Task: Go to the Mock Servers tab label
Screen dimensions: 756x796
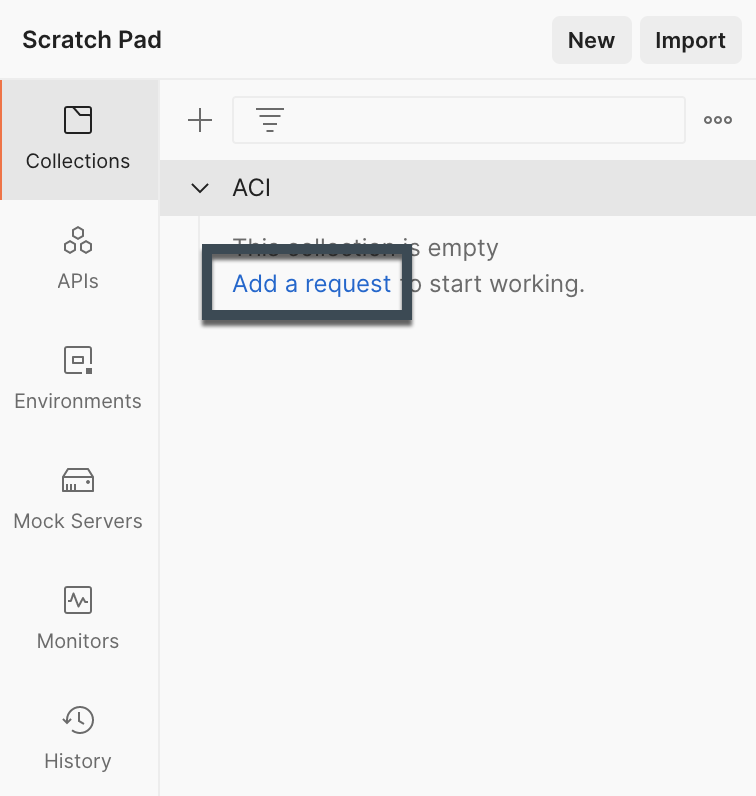Action: coord(78,521)
